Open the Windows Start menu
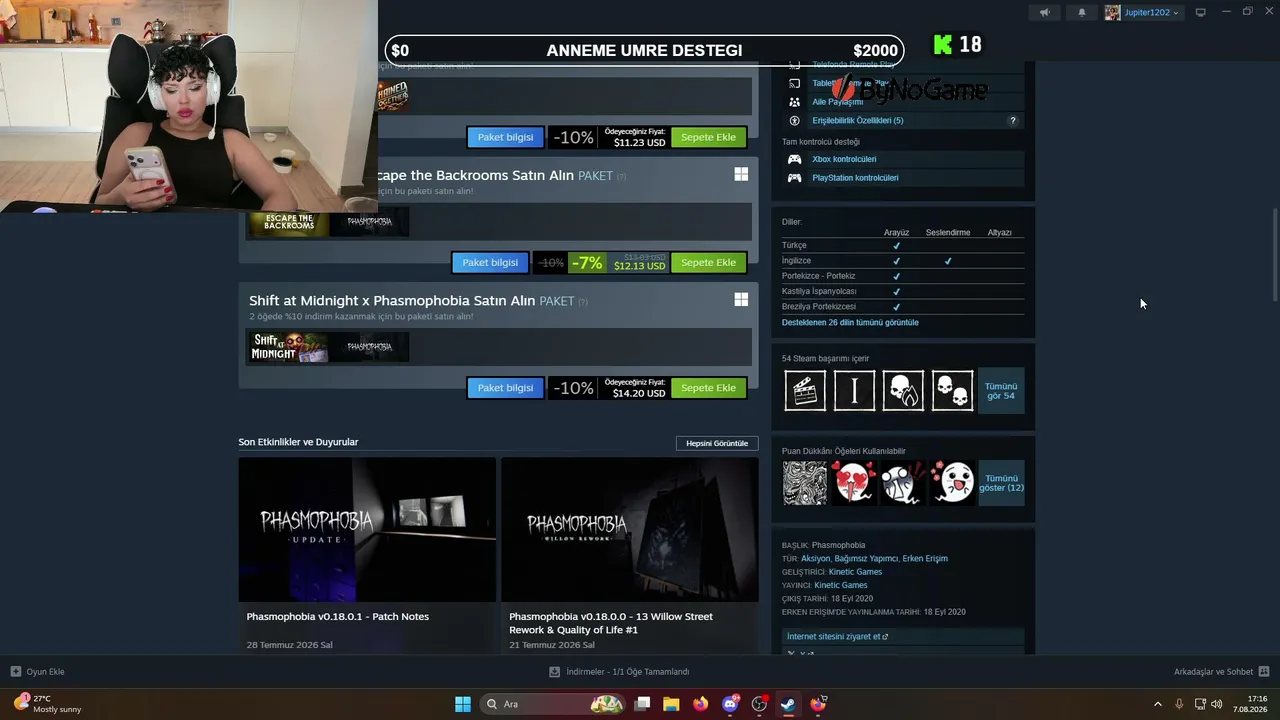The width and height of the screenshot is (1280, 720). [463, 704]
